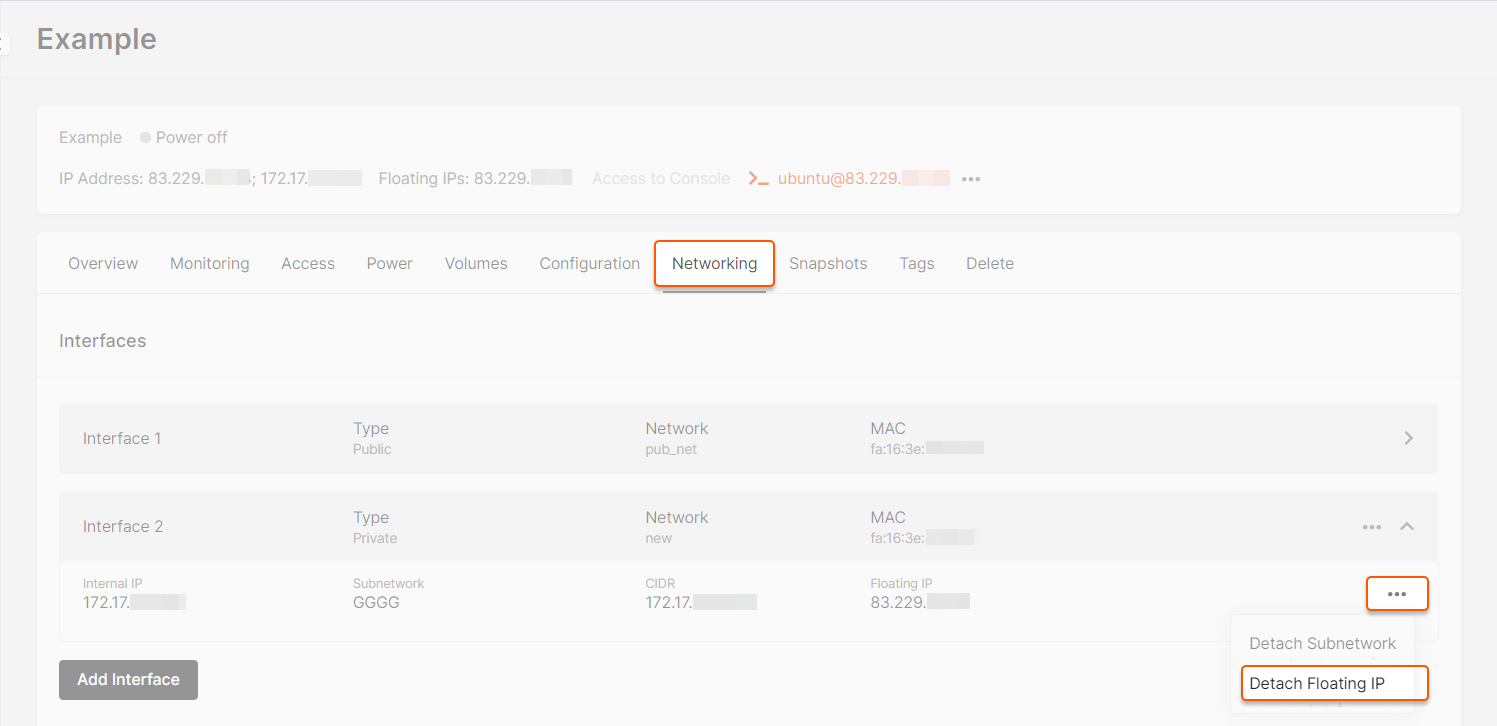Open Interface 2 header ellipsis menu

tap(1372, 527)
